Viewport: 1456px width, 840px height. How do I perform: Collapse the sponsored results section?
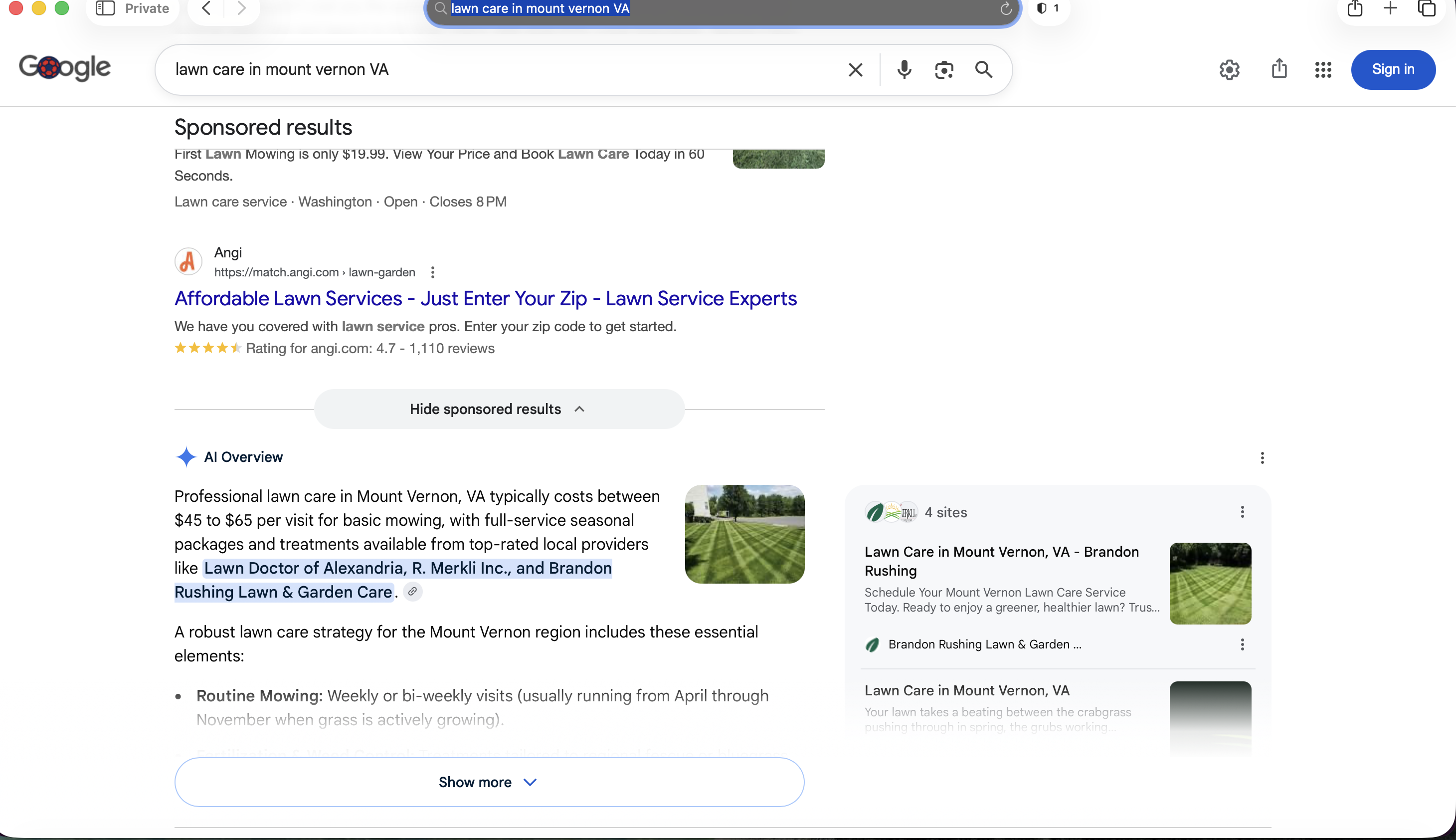click(x=499, y=409)
